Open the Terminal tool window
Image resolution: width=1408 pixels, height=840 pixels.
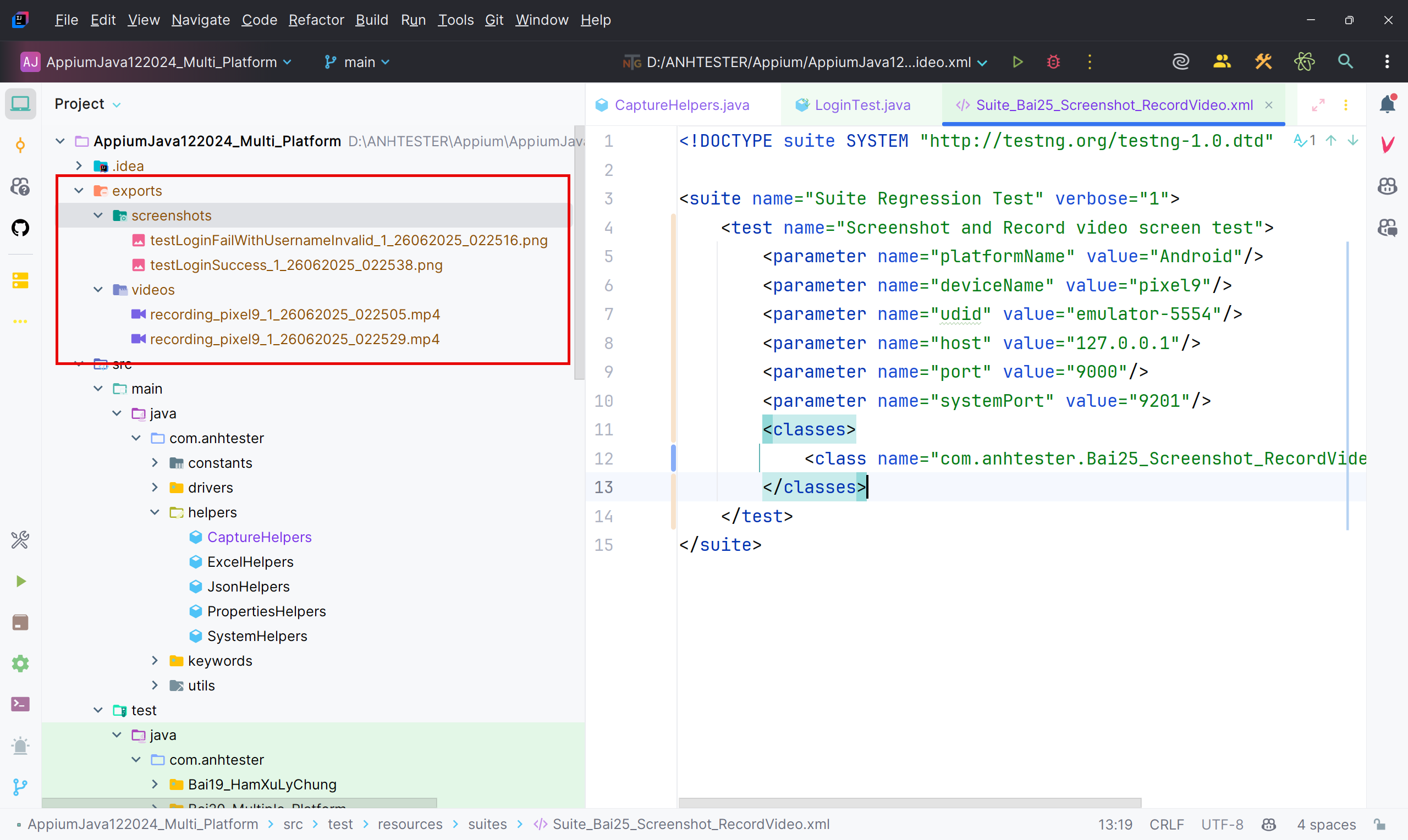pos(20,704)
